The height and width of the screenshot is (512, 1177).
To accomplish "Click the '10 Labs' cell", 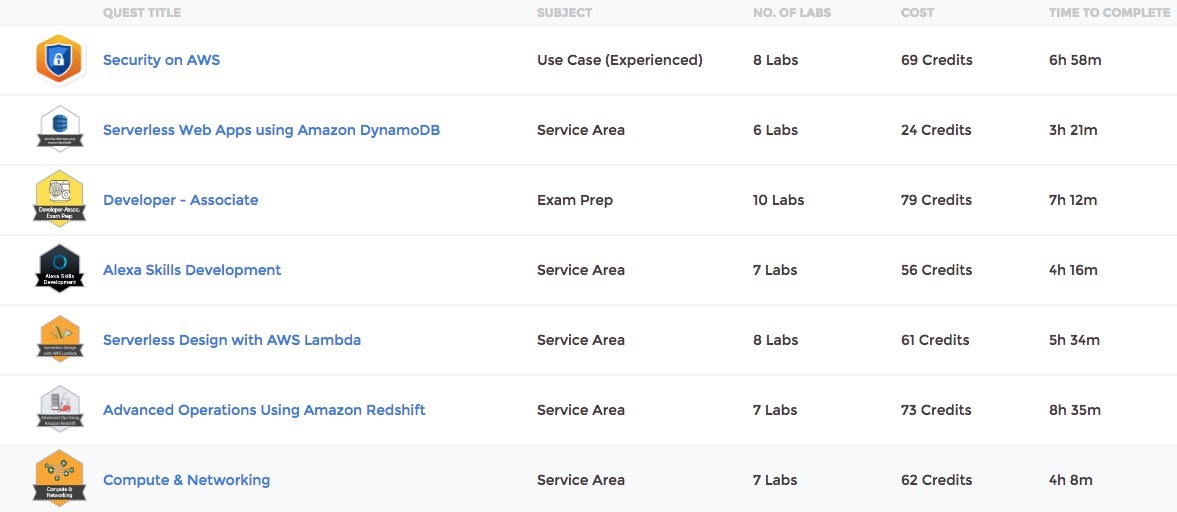I will (x=778, y=200).
